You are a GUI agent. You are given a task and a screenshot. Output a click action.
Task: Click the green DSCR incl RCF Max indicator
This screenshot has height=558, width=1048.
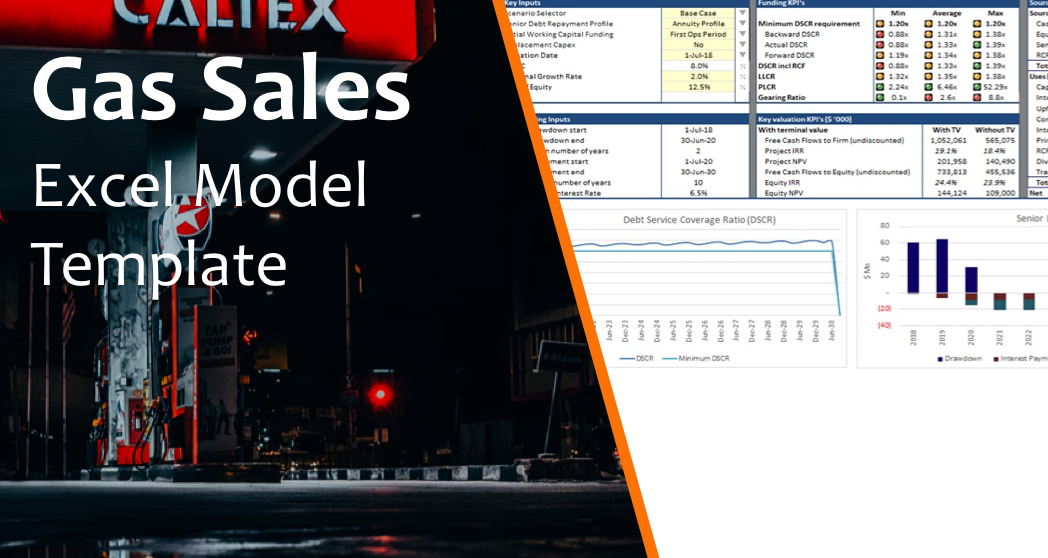(977, 66)
